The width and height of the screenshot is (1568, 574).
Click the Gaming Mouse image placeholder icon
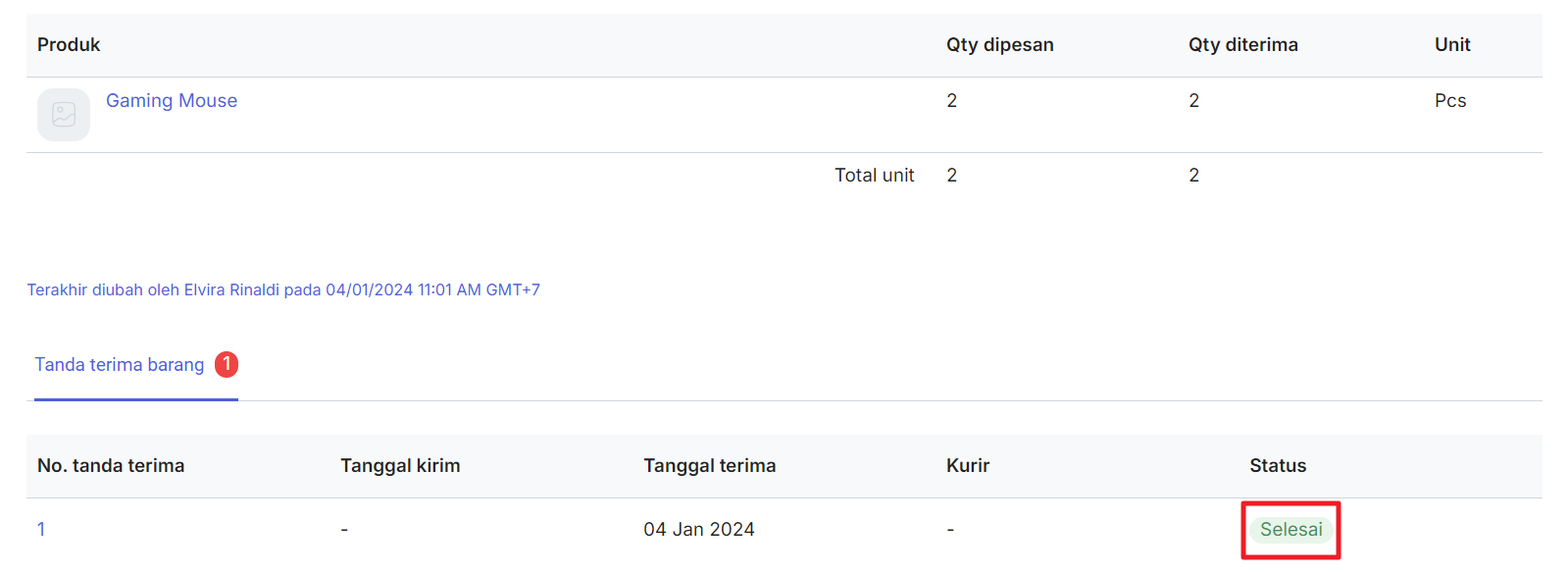pos(64,115)
